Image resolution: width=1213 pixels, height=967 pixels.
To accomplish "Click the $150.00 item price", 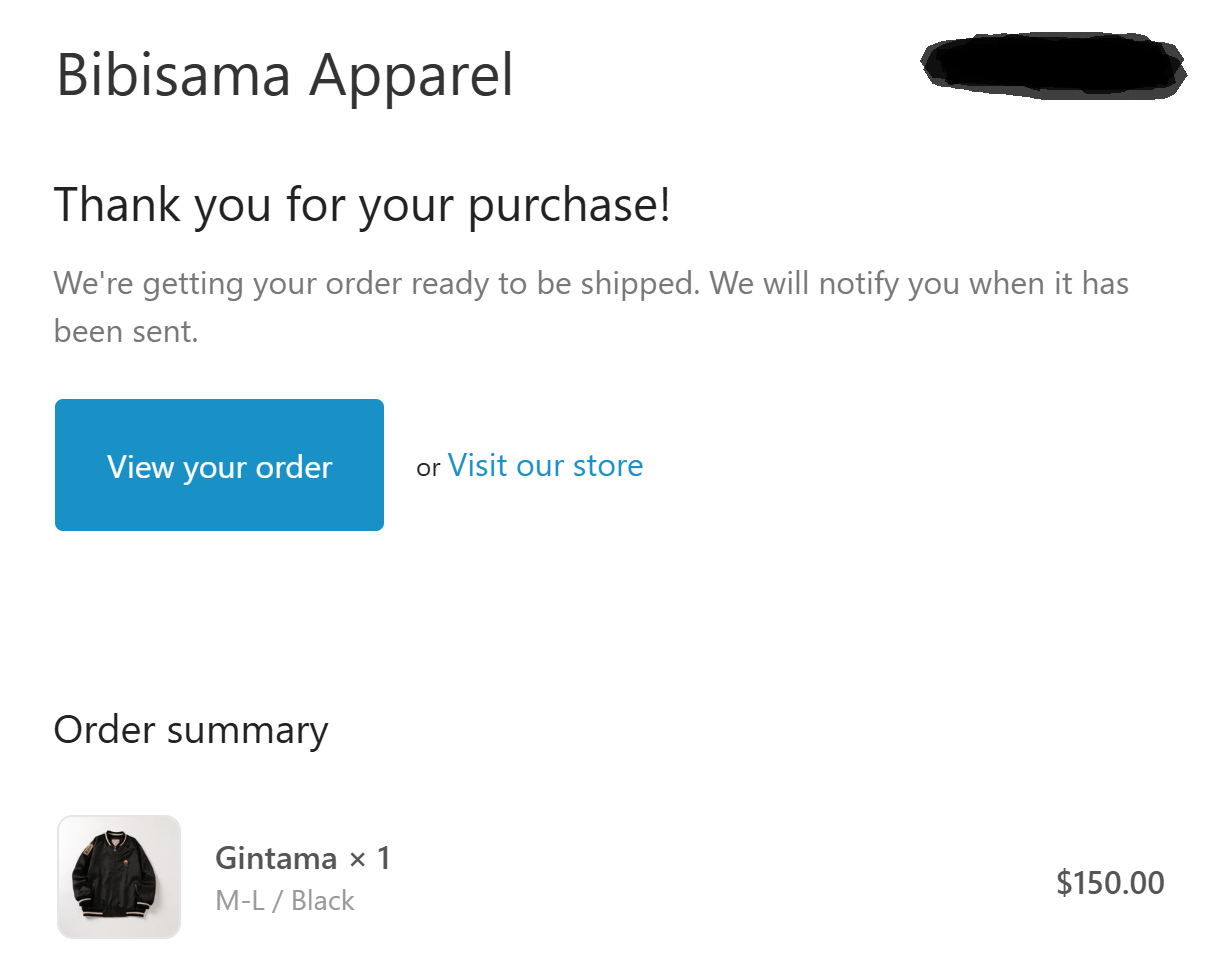I will [1110, 883].
